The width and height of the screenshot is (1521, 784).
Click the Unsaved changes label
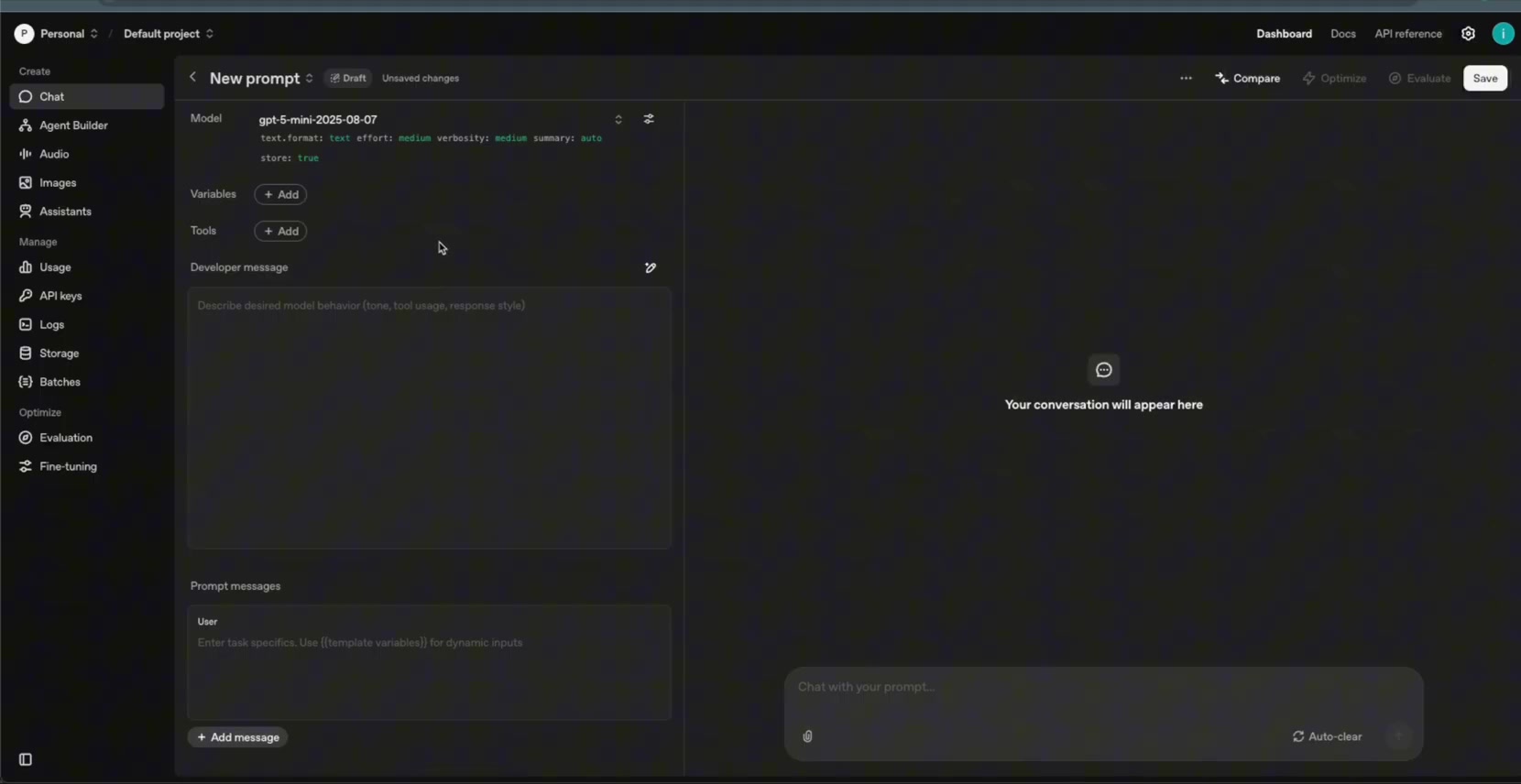tap(421, 79)
